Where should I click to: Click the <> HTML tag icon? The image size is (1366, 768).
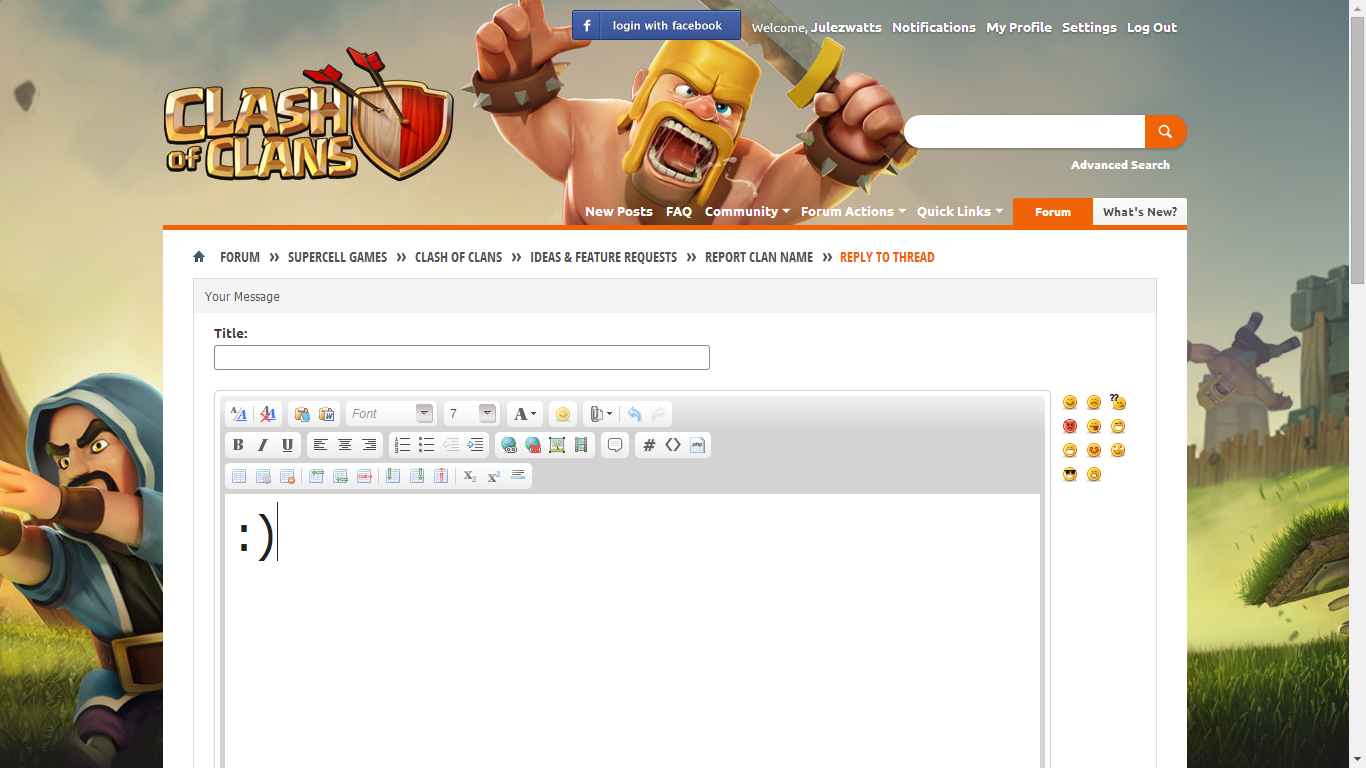673,445
